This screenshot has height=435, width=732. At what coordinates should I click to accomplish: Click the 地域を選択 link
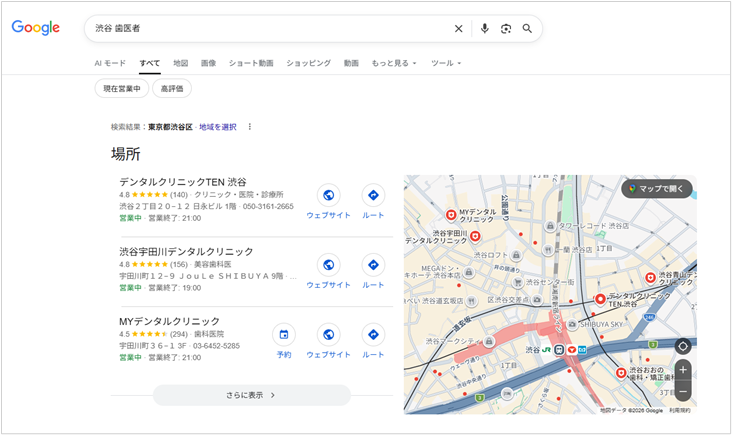218,127
